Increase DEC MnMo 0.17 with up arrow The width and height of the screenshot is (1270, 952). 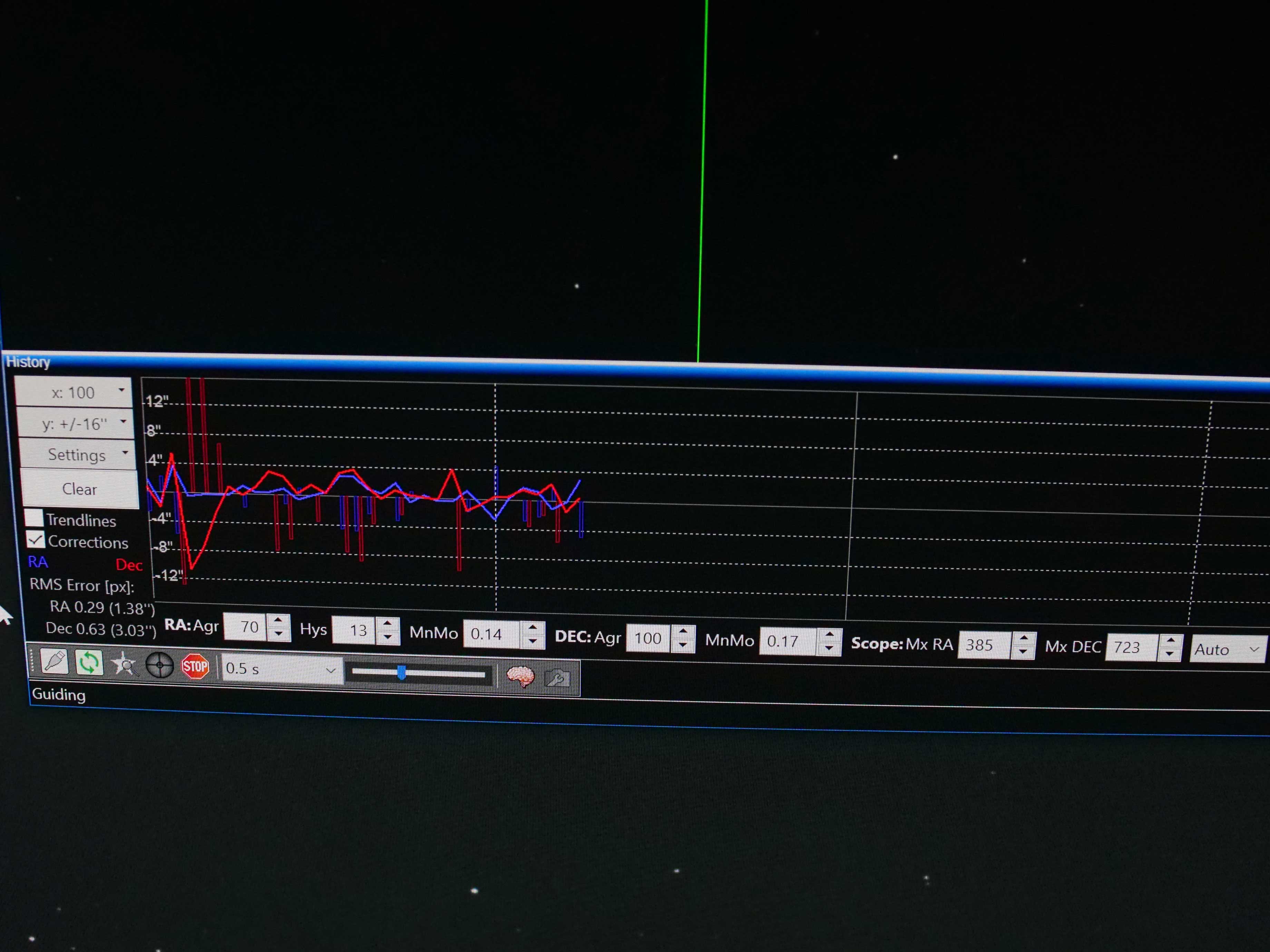tap(830, 635)
